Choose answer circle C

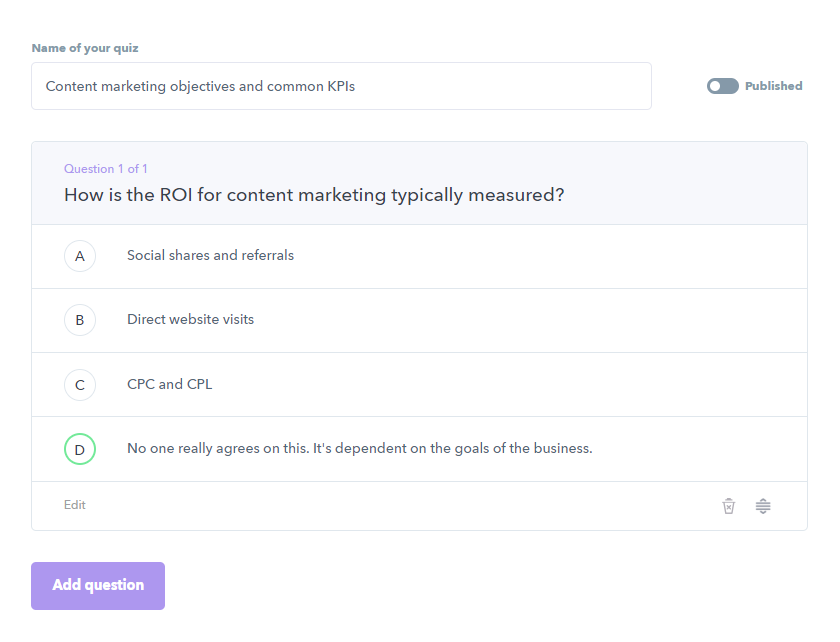pos(80,385)
